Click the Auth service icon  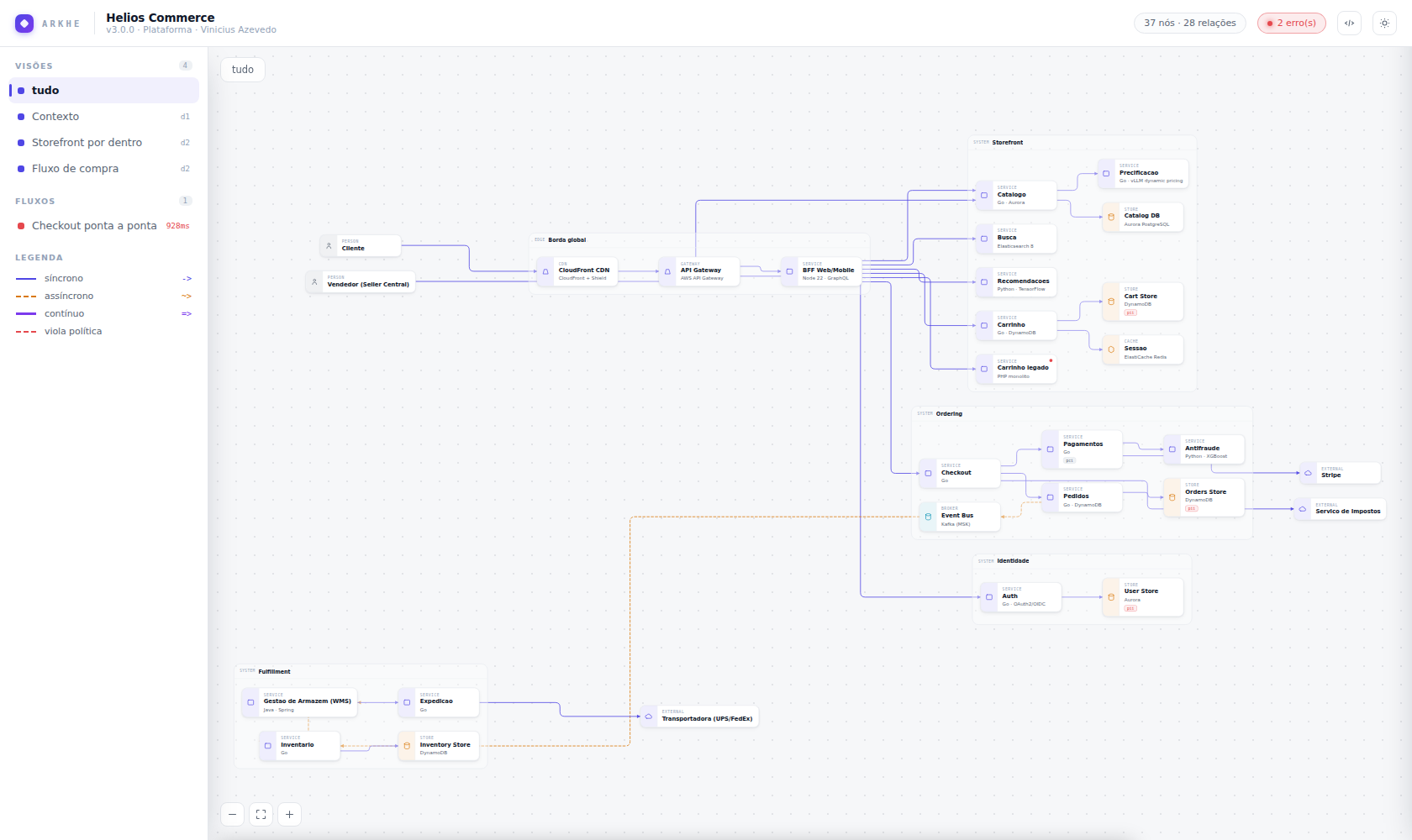pos(989,597)
